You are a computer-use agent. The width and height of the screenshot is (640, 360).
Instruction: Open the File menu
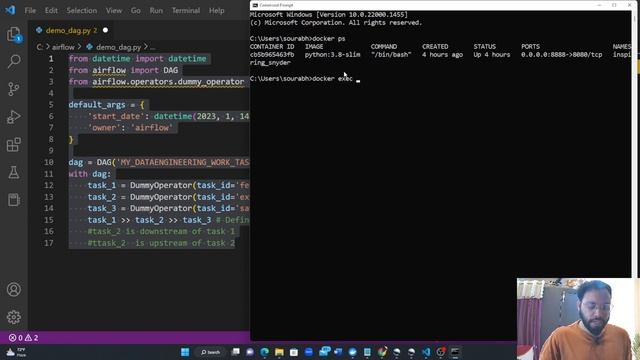tap(30, 11)
